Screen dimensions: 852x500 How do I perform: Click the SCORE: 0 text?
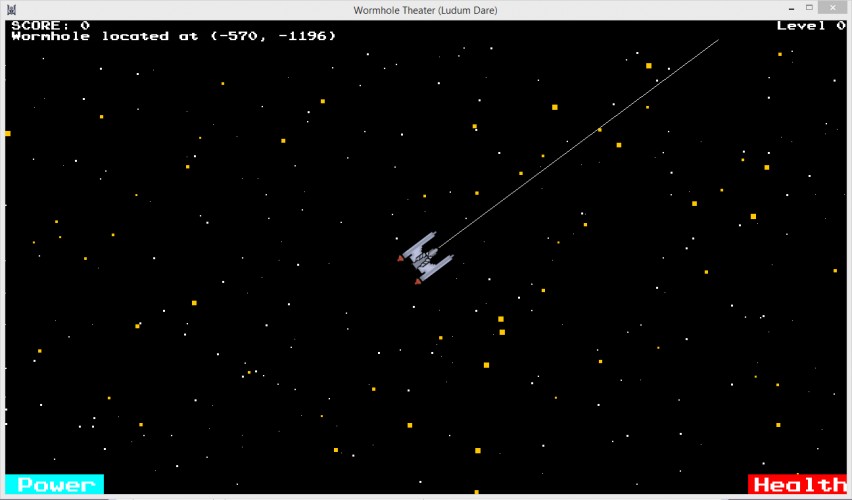click(51, 26)
